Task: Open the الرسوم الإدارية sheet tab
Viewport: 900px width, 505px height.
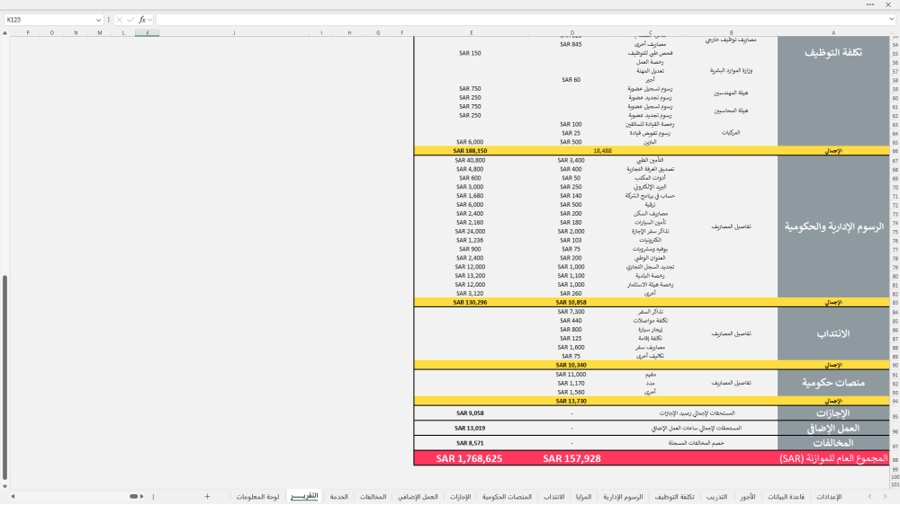Action: (623, 496)
